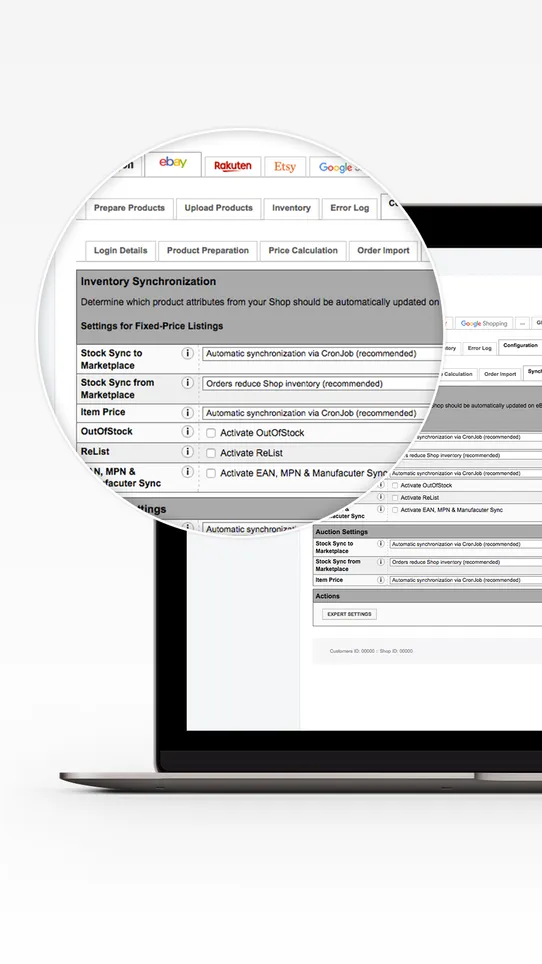
Task: Tick Activate EAN, MPN & Manufacuter Sync, magnified view
Action: point(211,473)
